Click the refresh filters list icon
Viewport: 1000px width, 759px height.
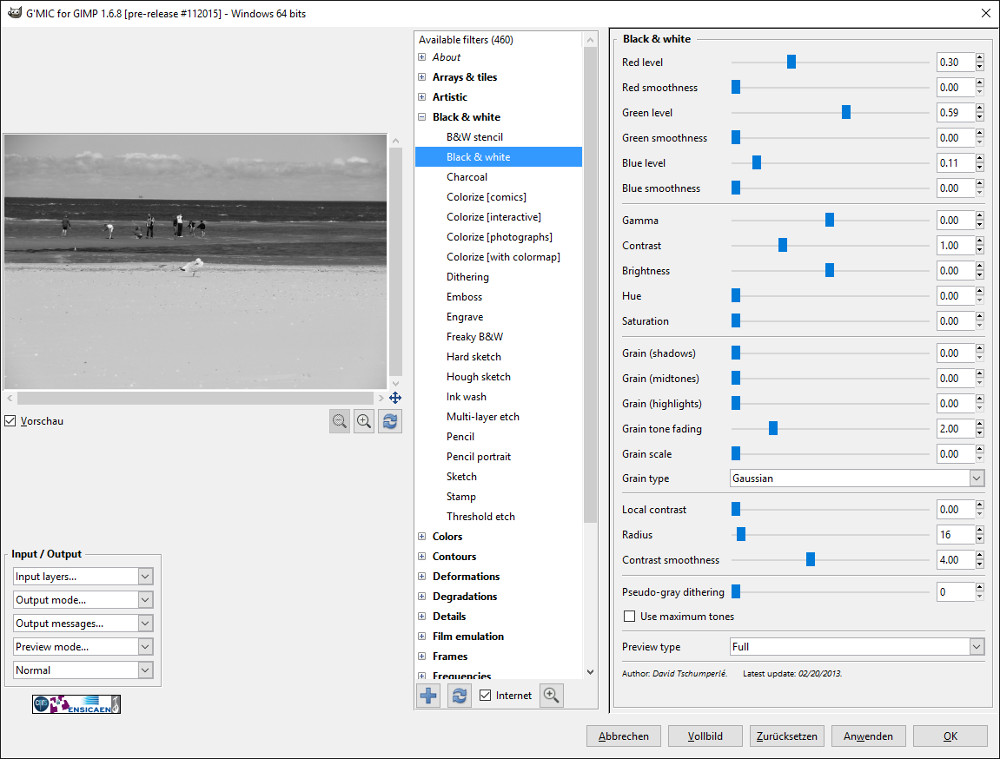(459, 696)
